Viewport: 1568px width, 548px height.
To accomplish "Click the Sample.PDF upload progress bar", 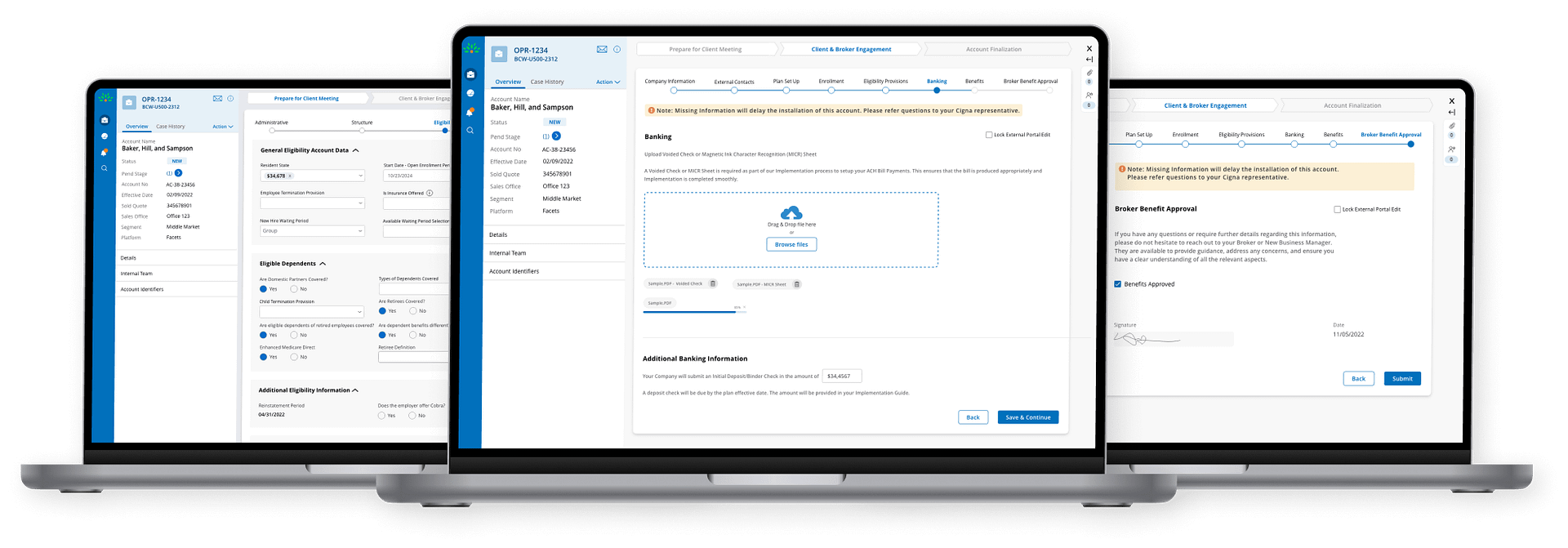I will tap(690, 311).
